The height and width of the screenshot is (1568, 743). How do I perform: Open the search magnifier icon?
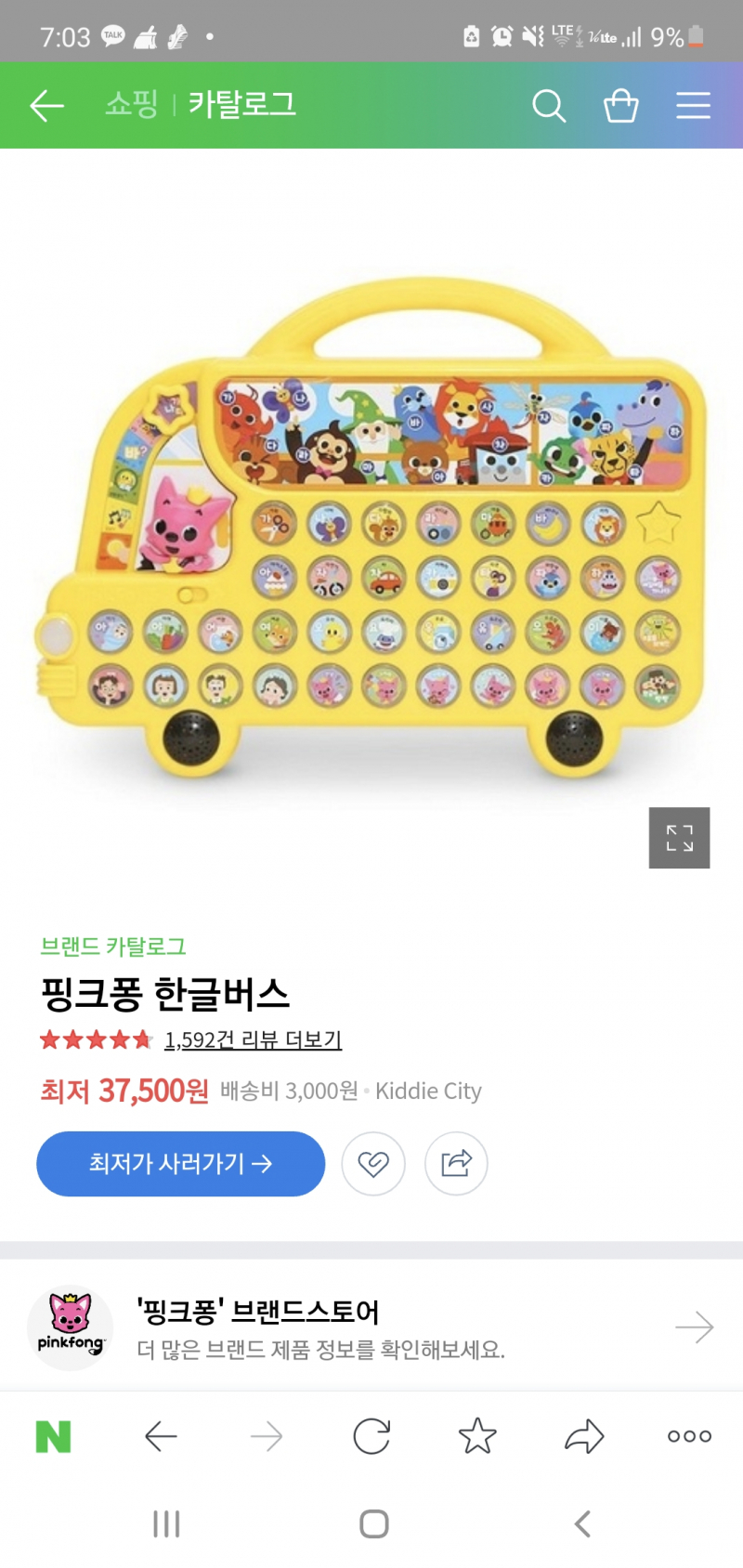[549, 106]
